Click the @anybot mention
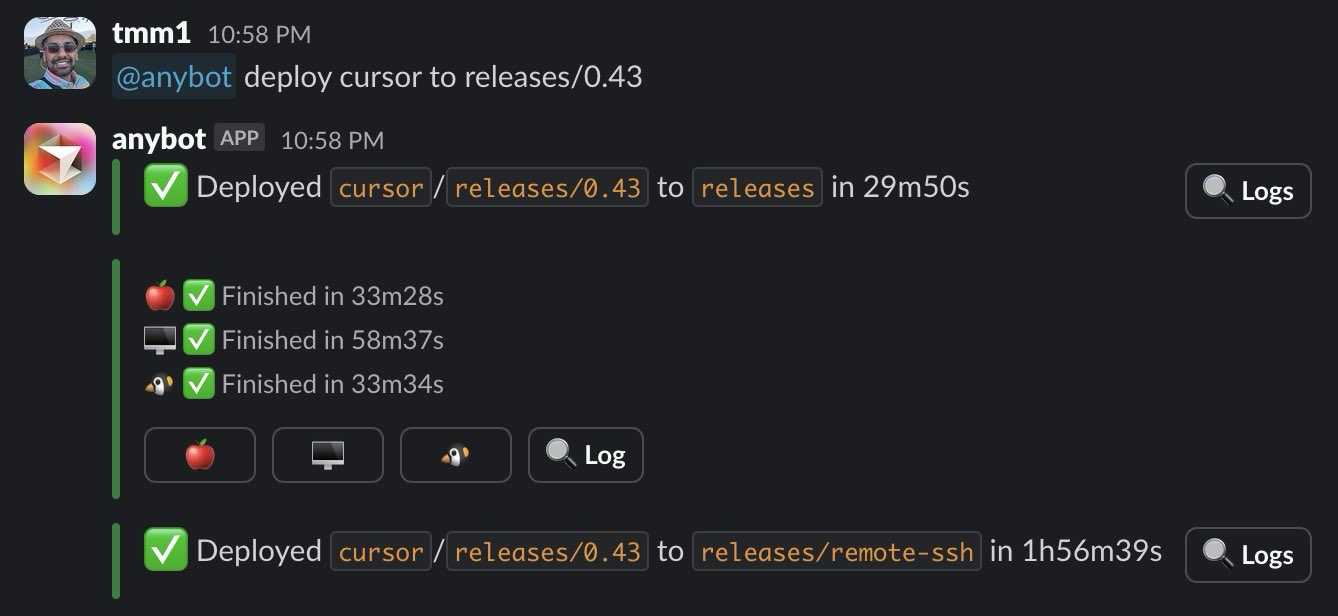1338x616 pixels. point(174,77)
